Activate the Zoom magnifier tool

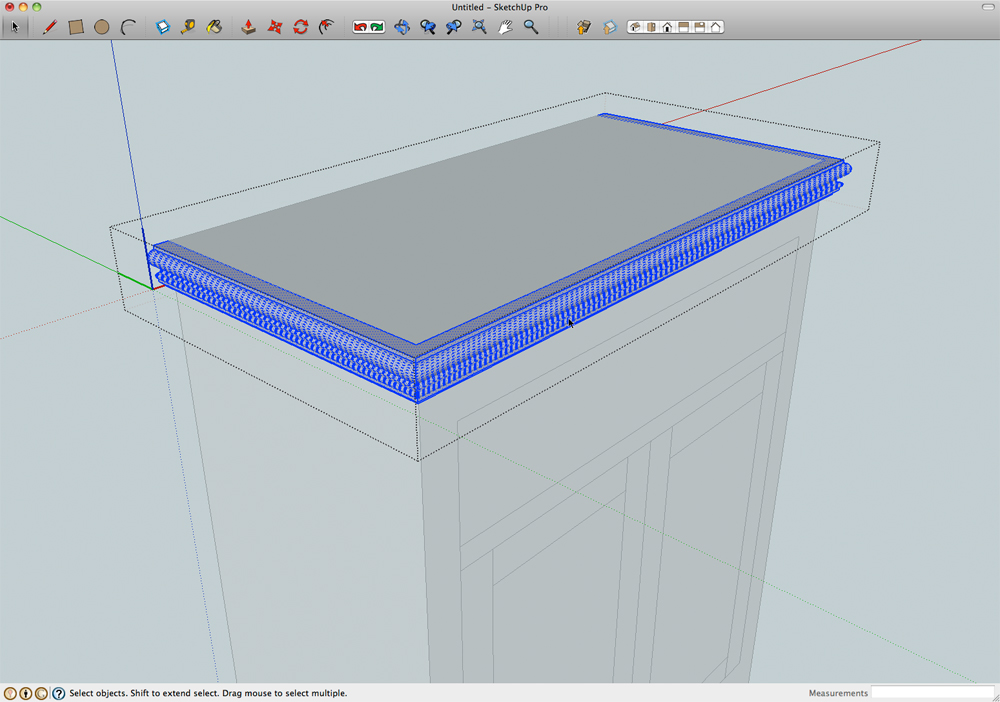(x=531, y=27)
